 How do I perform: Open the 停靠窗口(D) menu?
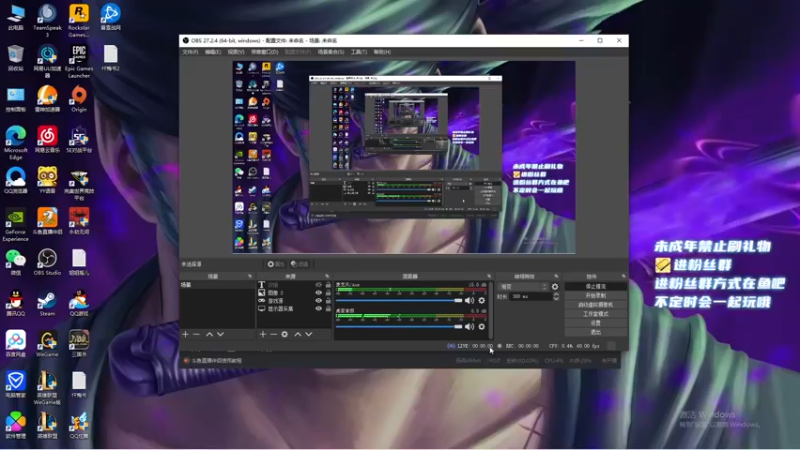point(264,52)
